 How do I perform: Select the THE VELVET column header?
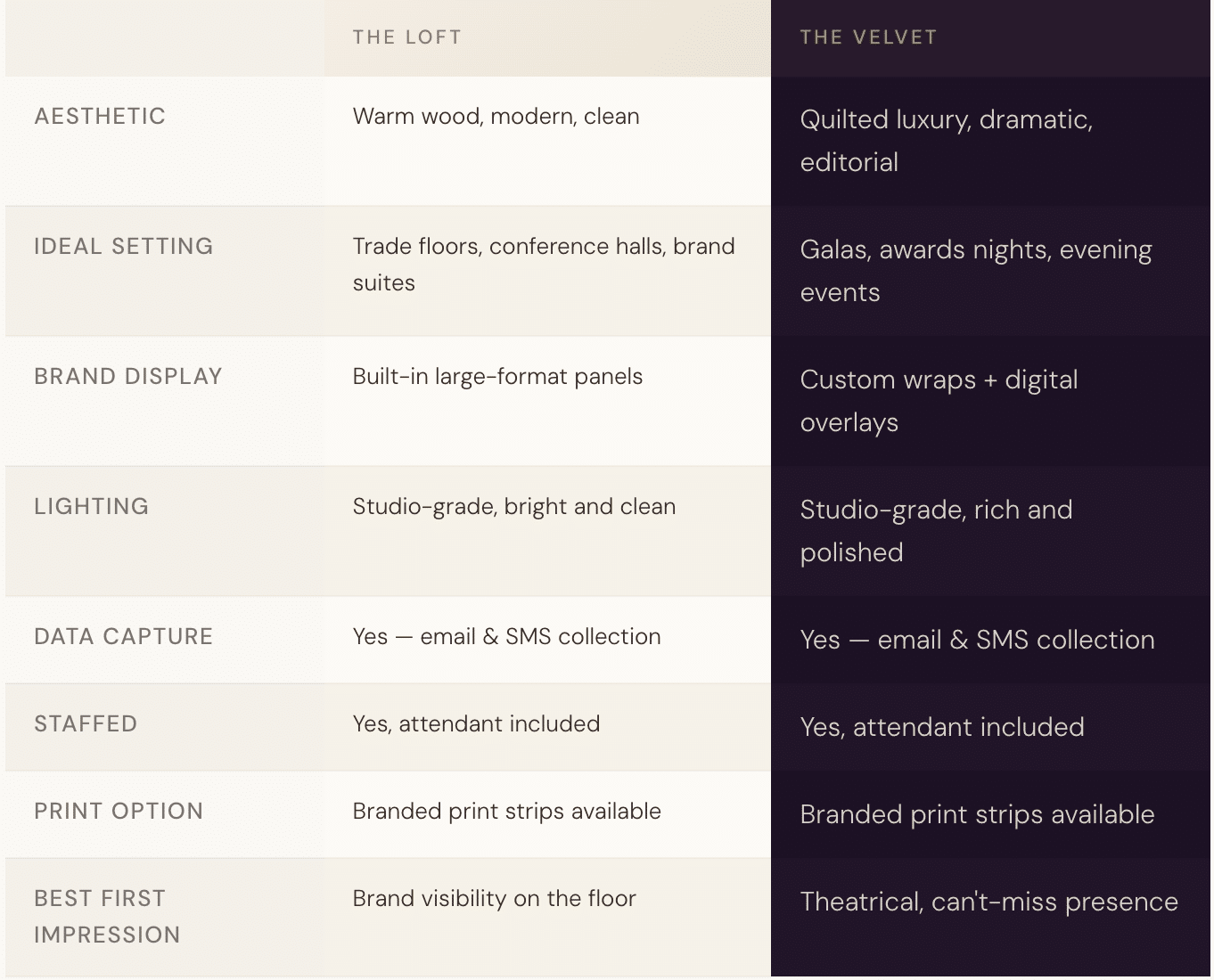[x=868, y=37]
